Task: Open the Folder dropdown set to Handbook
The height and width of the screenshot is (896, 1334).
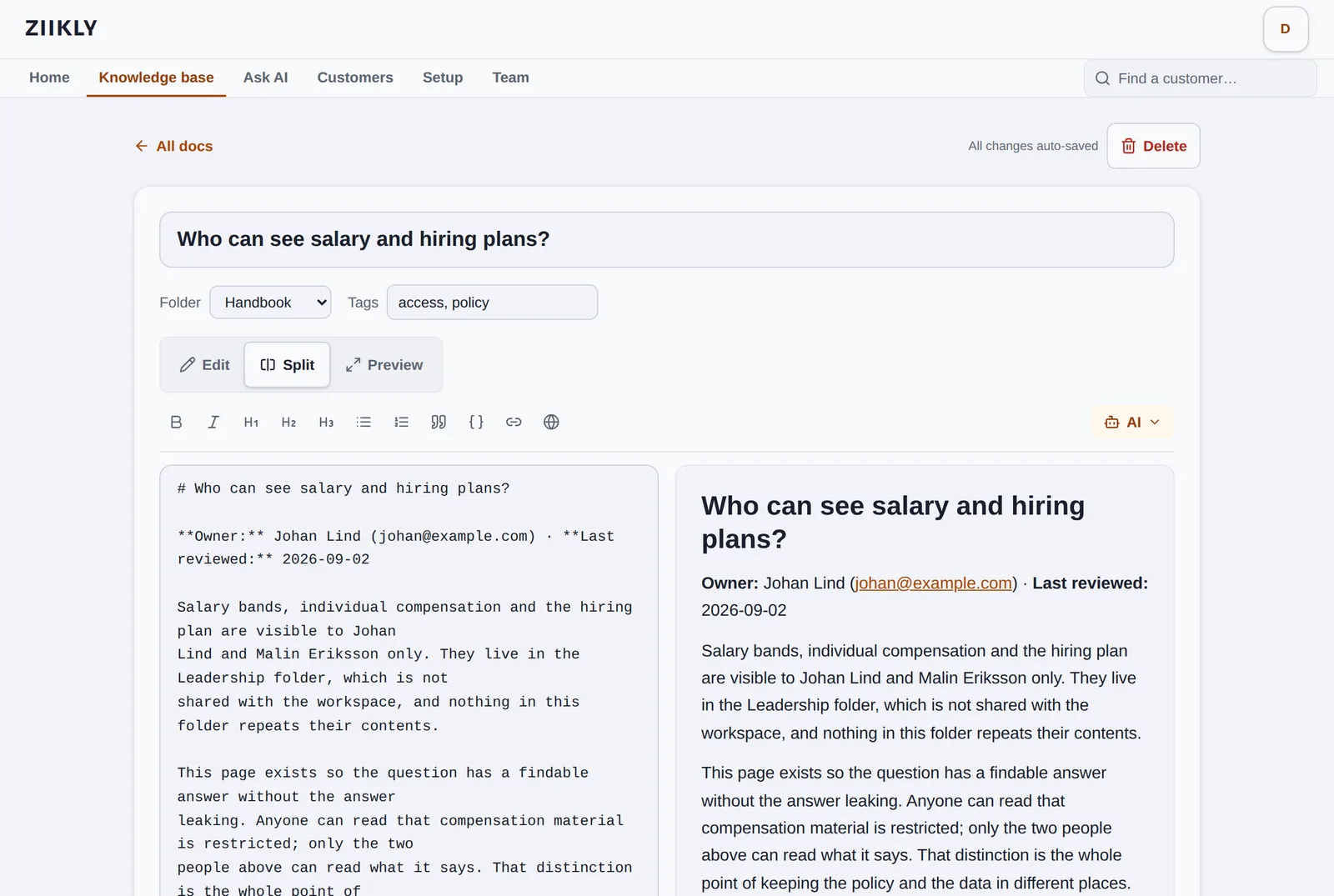Action: click(270, 303)
